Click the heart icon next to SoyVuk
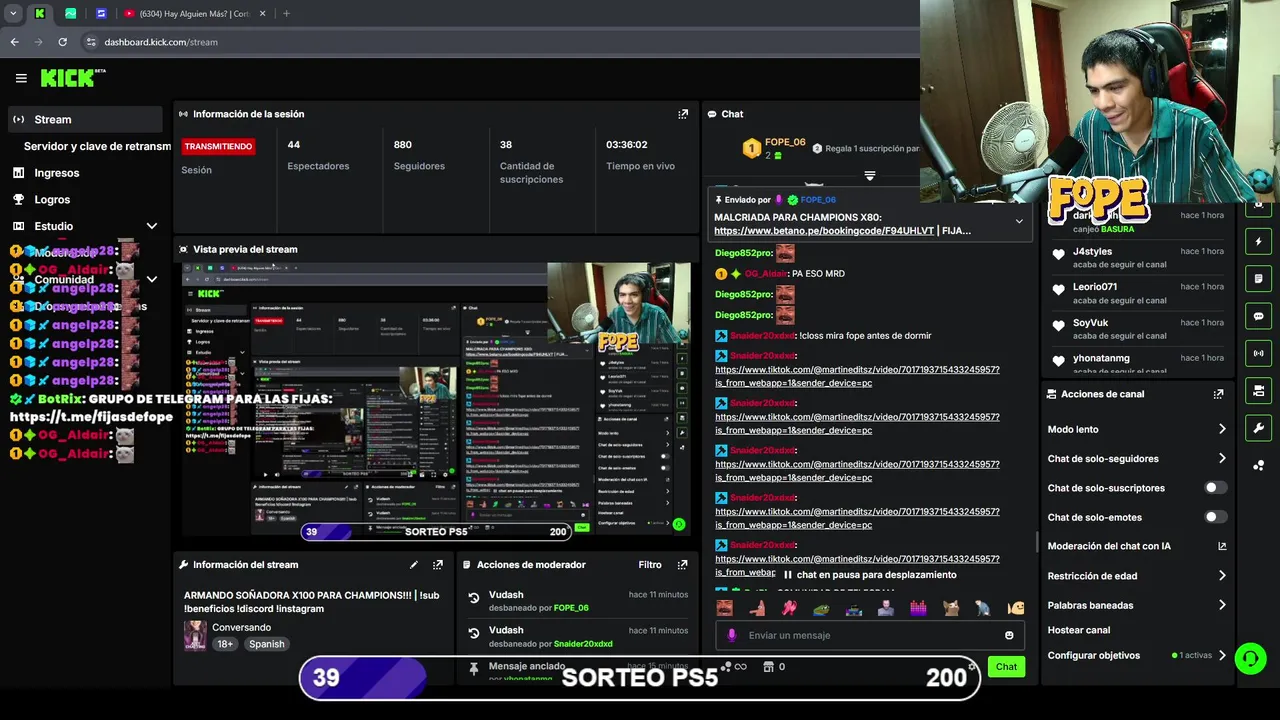This screenshot has height=720, width=1280. tap(1059, 326)
